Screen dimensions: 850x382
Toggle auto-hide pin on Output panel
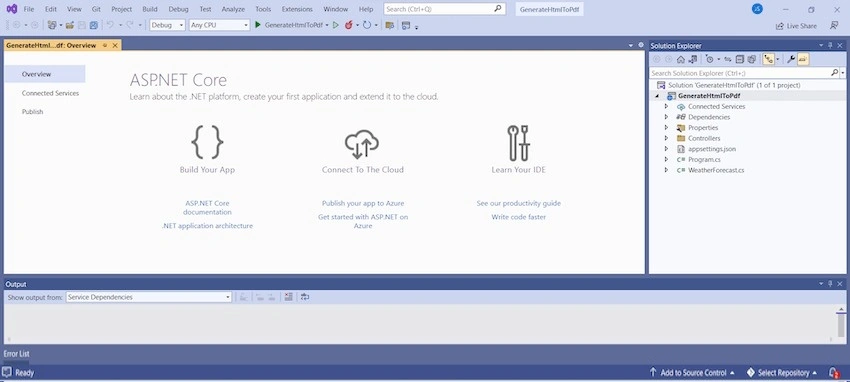[x=830, y=284]
